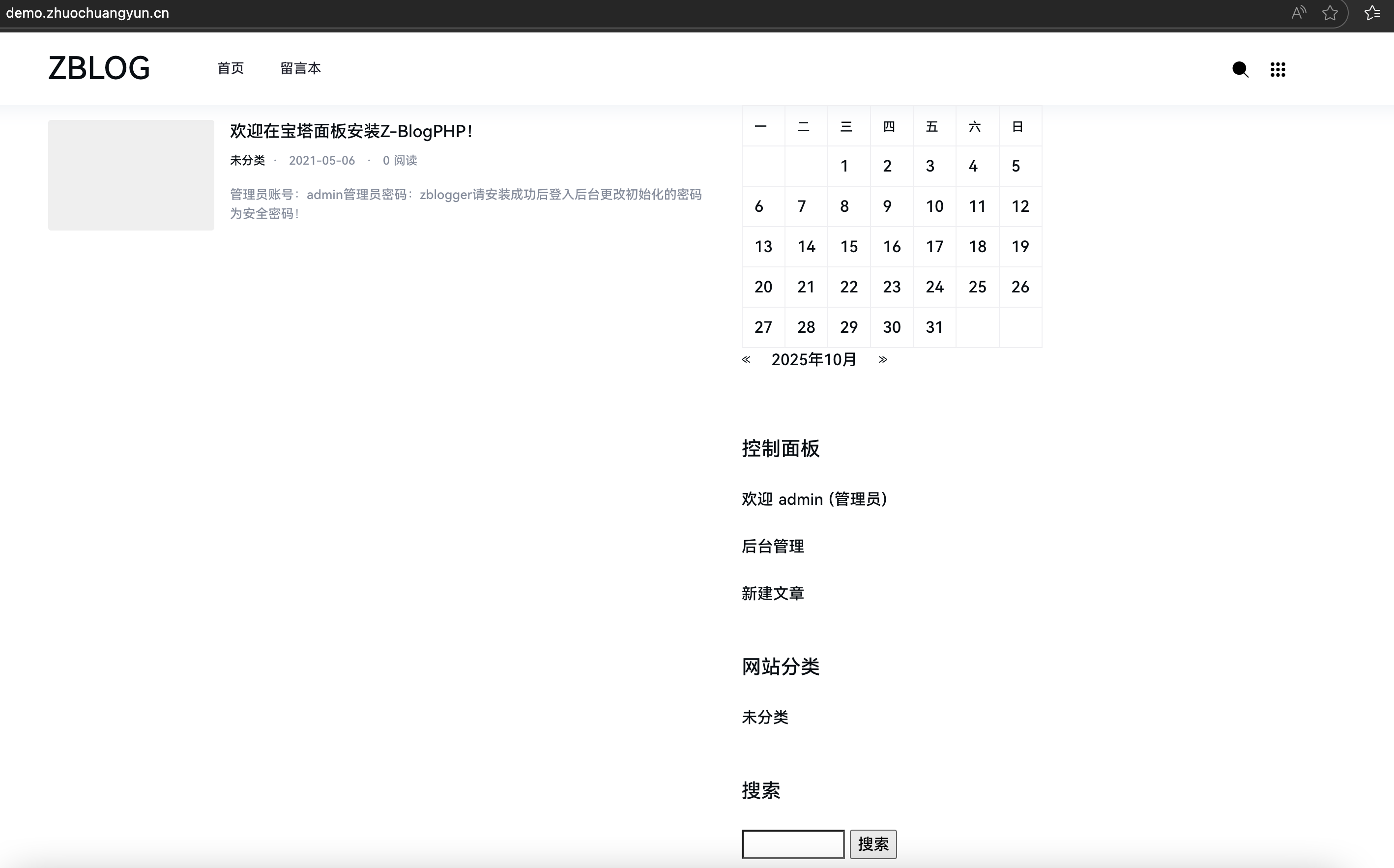Open the article 欢迎在宝塔面板安装Z-BlogPHP!
The image size is (1394, 868).
click(351, 131)
